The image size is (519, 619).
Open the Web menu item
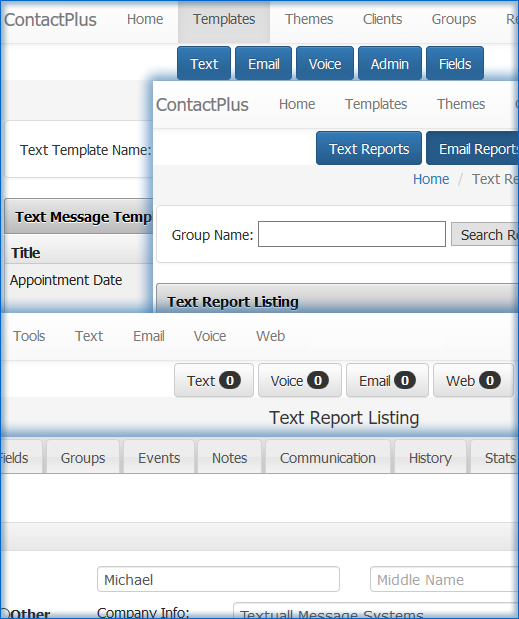pyautogui.click(x=270, y=336)
